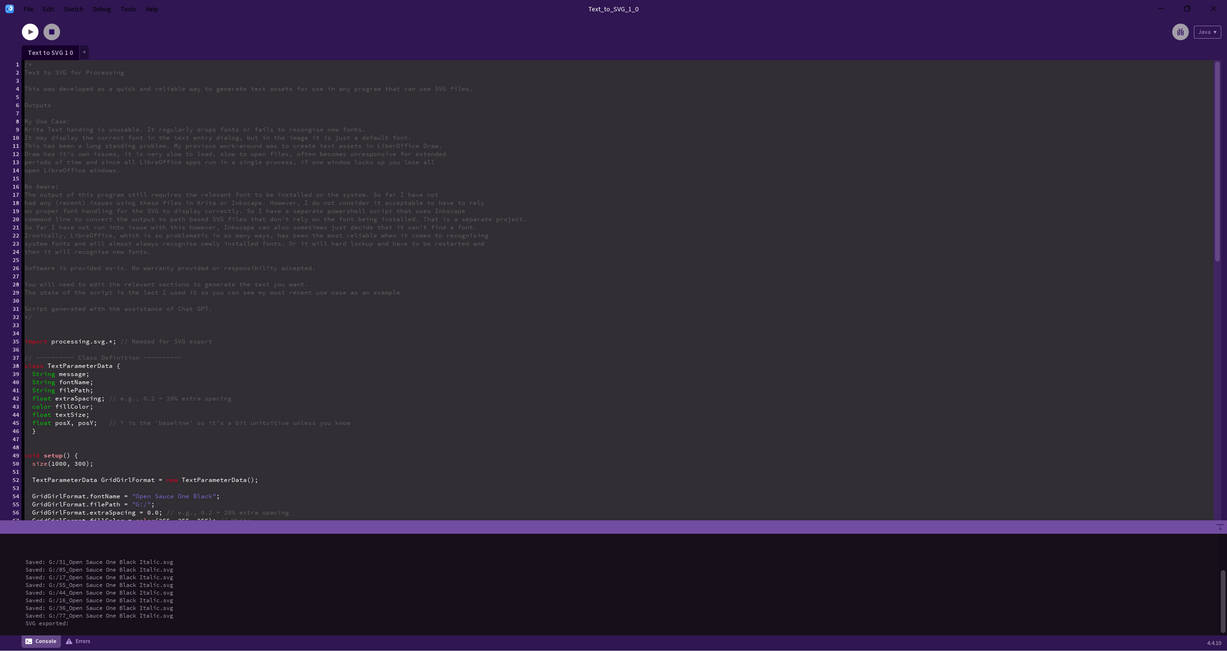This screenshot has width=1227, height=651.
Task: Click the 'String fontName;' code line
Action: tap(62, 382)
